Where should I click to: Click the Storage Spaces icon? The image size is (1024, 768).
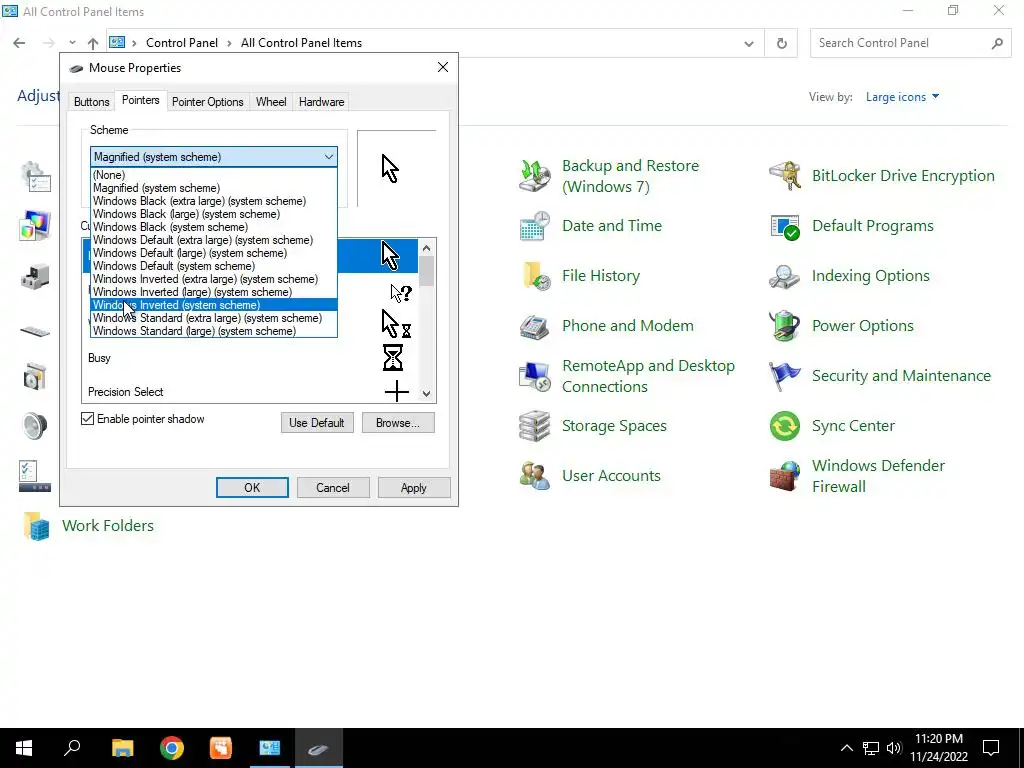[535, 426]
